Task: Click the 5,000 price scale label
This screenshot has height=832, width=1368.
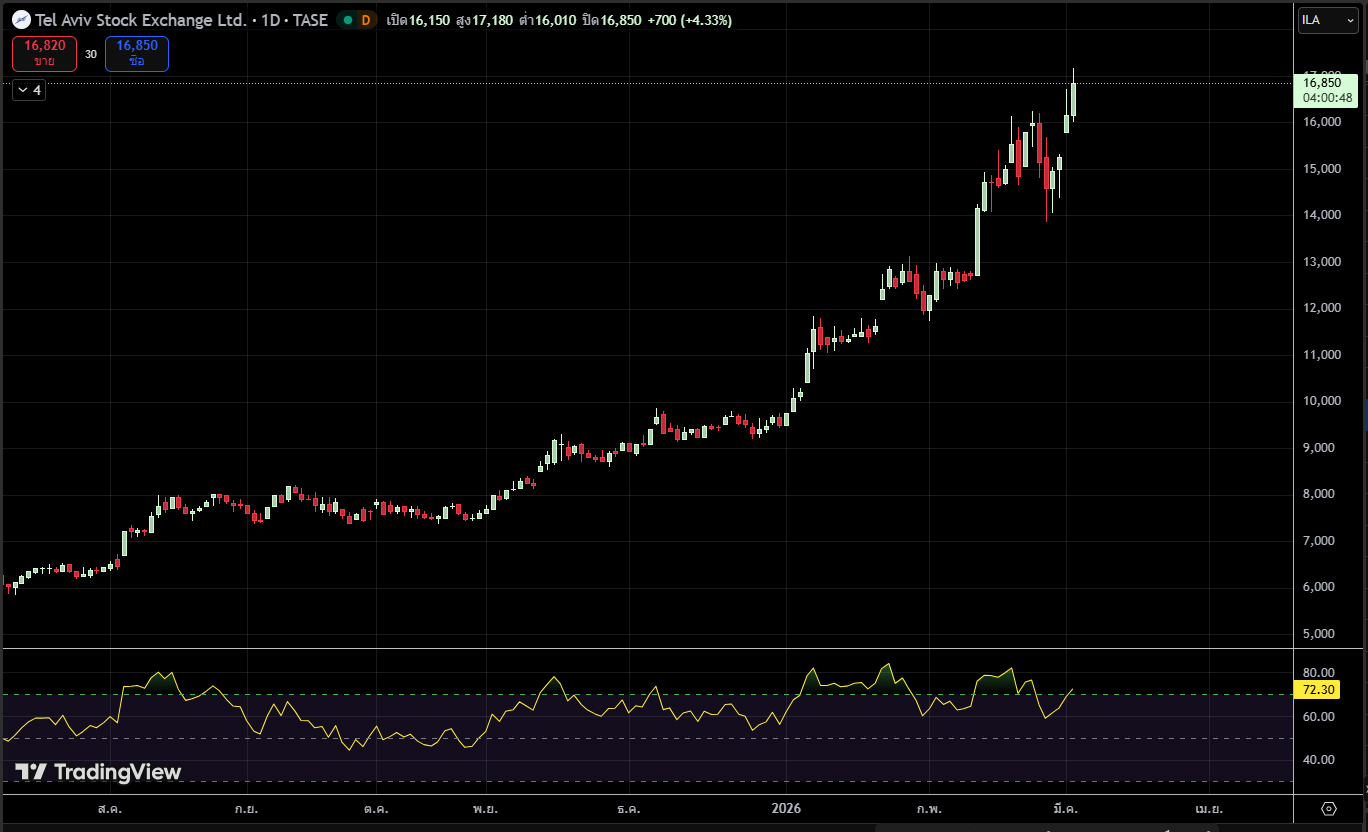Action: pyautogui.click(x=1321, y=634)
